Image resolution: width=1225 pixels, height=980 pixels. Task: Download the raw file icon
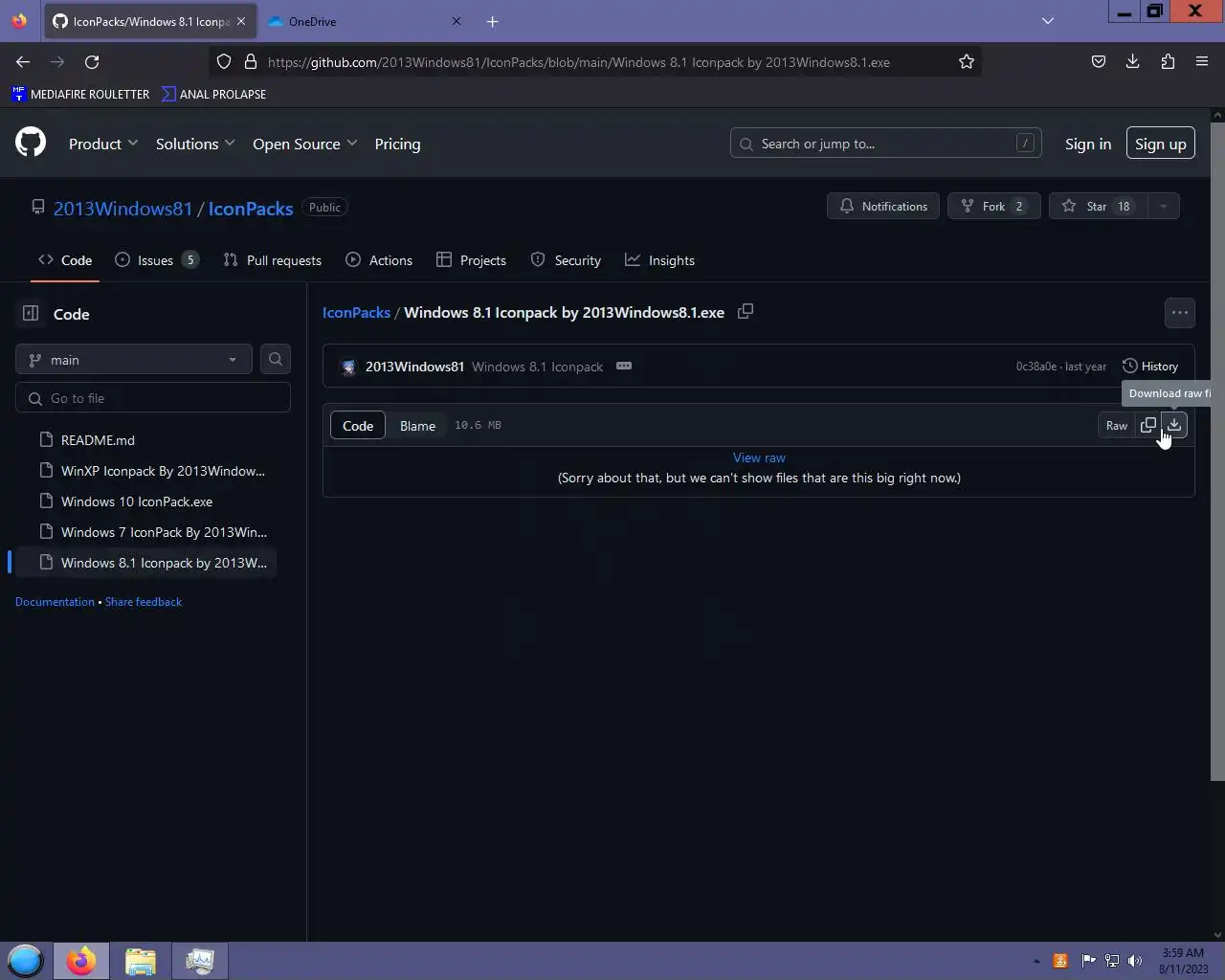point(1174,425)
